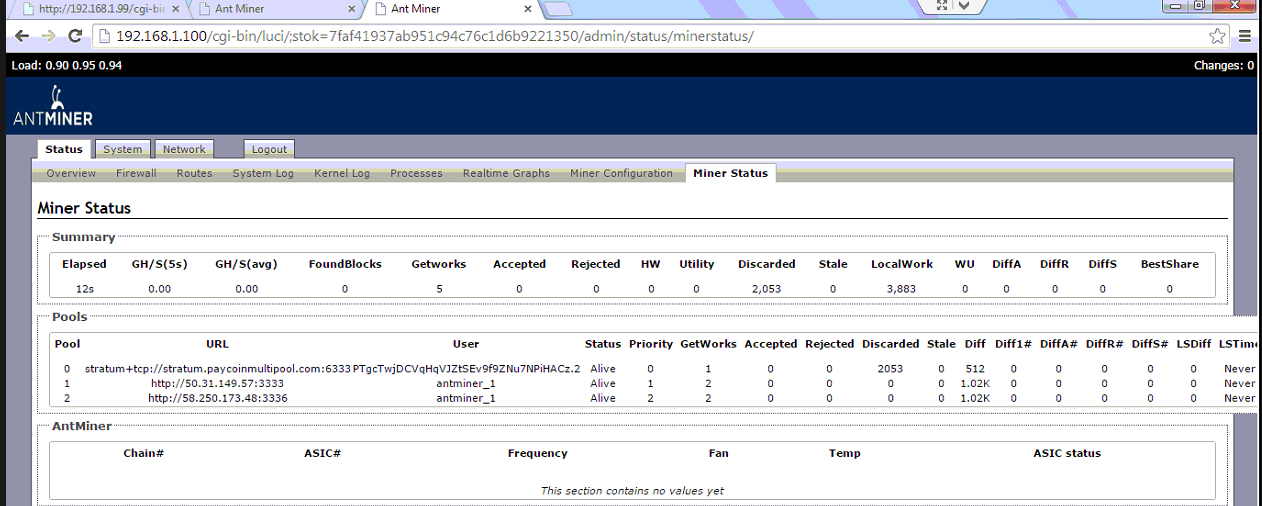Viewport: 1262px width, 506px height.
Task: Click the pool URL http://50.31.149.57:3333
Action: tap(218, 383)
